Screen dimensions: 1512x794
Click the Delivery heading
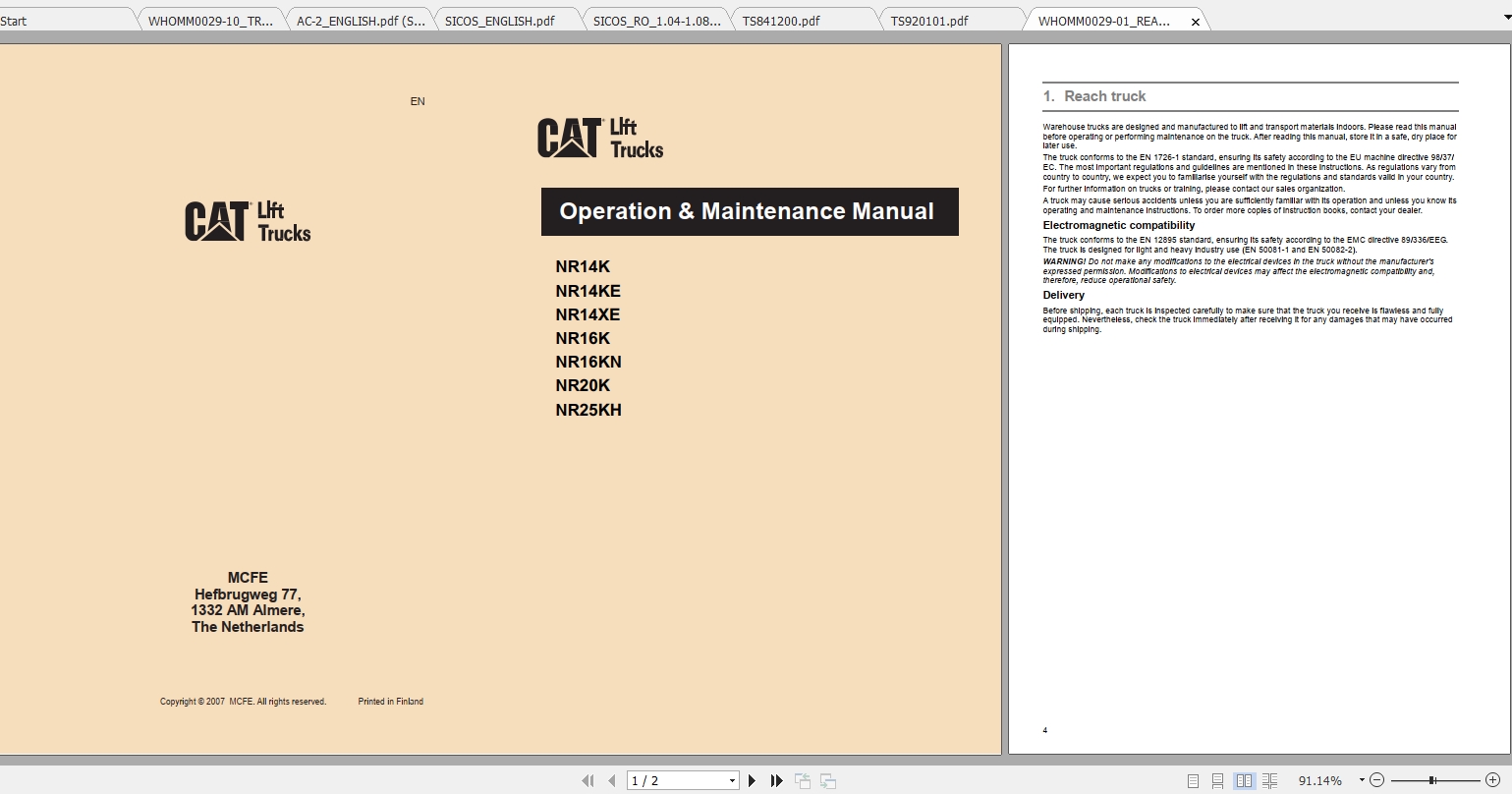tap(1064, 295)
